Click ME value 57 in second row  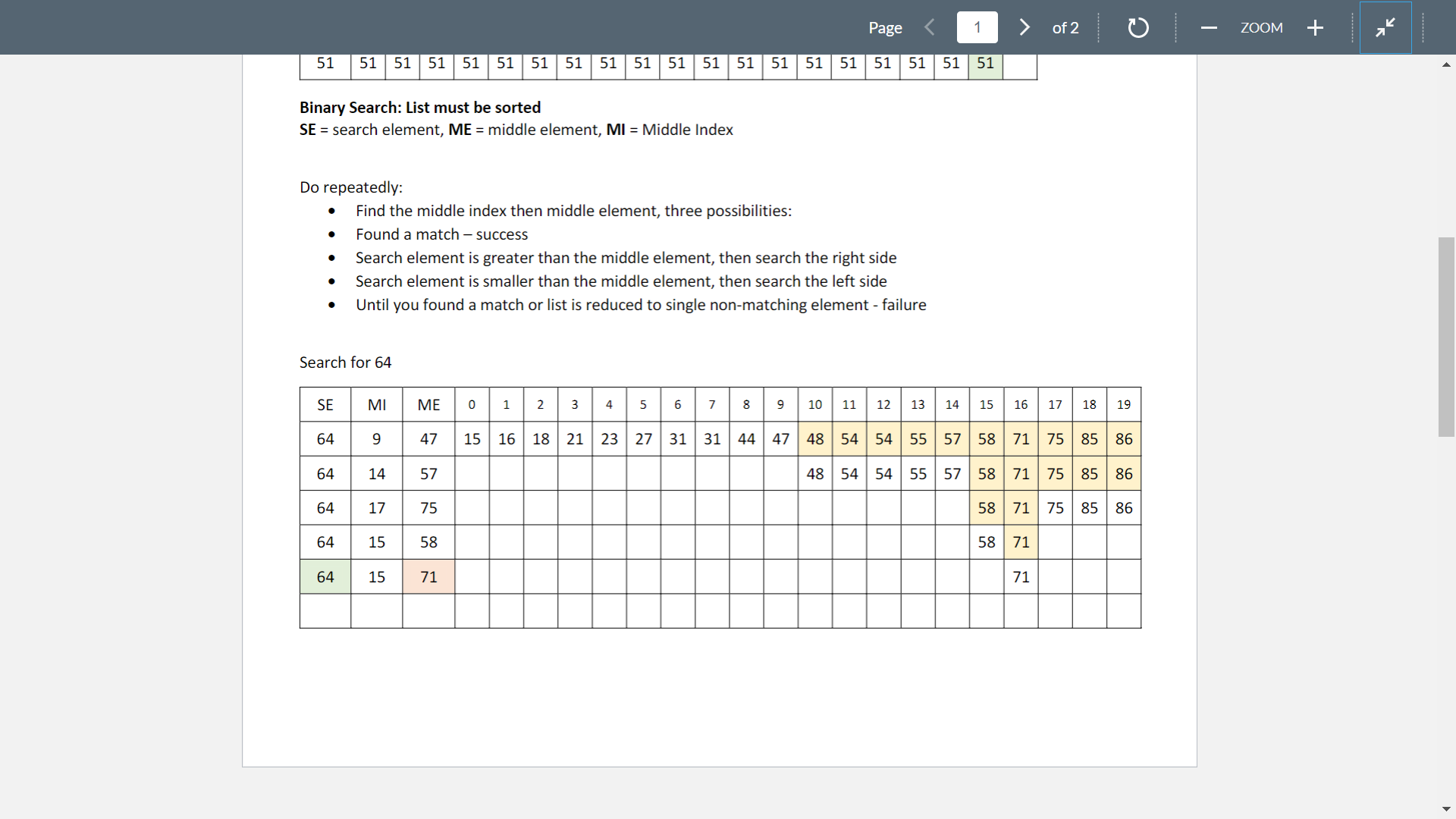[428, 474]
